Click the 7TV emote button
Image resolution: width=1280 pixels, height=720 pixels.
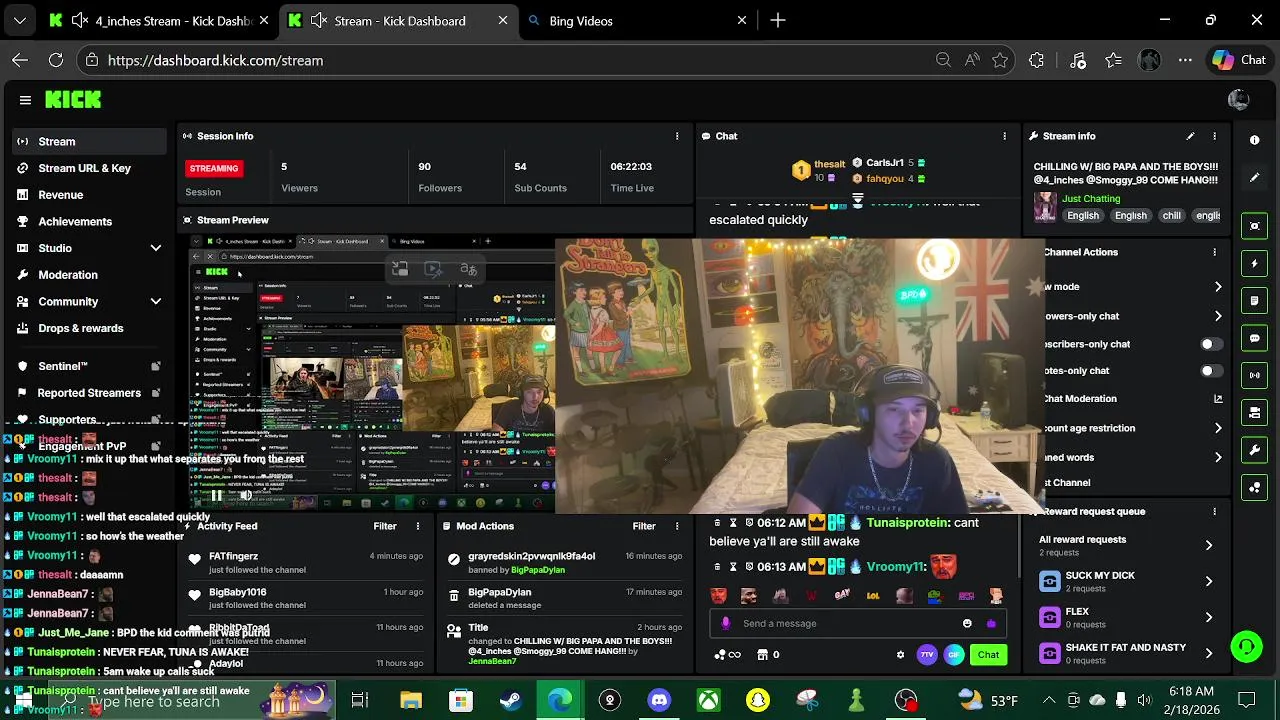click(x=927, y=655)
